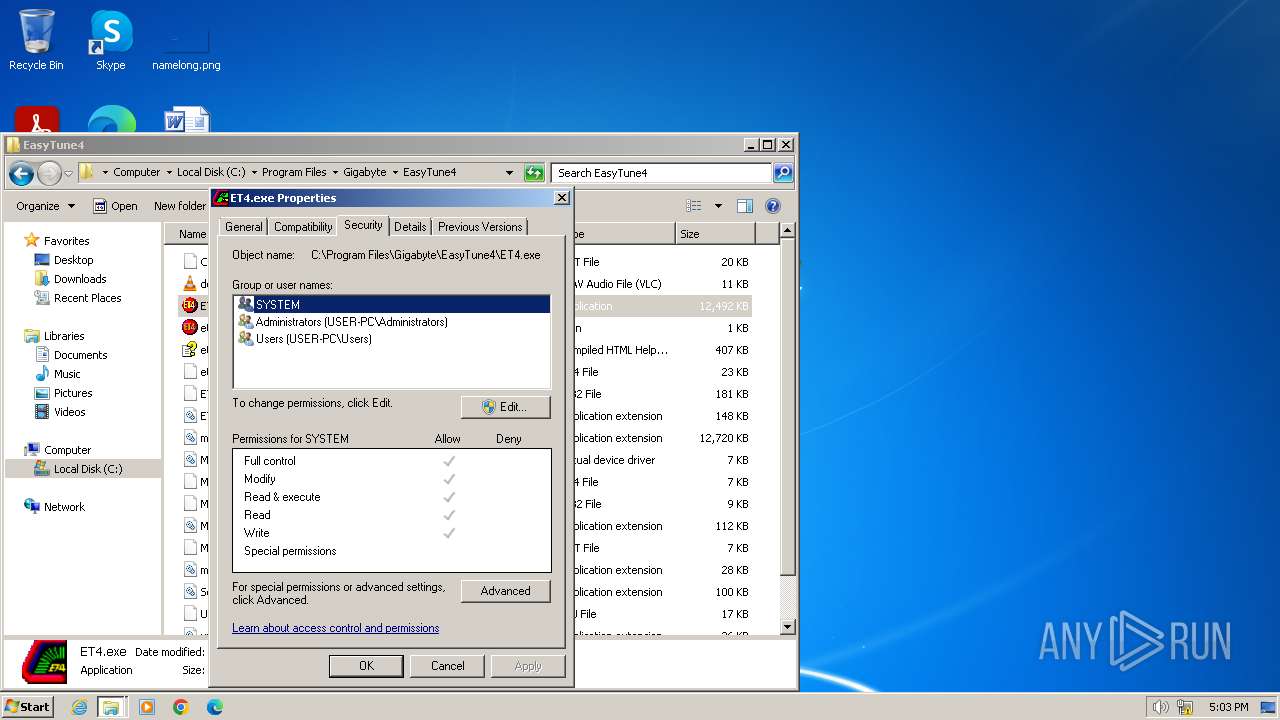The width and height of the screenshot is (1280, 720).
Task: Open the Windows Start menu
Action: [27, 707]
